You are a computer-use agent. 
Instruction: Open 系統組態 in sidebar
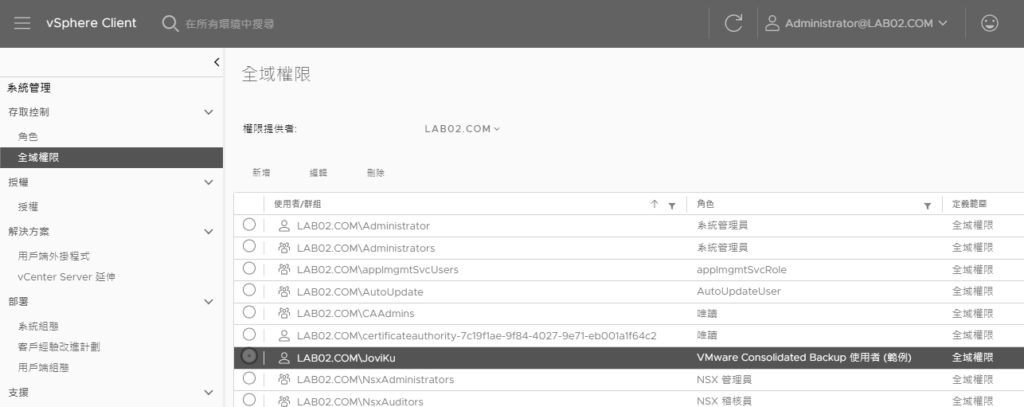pyautogui.click(x=39, y=327)
